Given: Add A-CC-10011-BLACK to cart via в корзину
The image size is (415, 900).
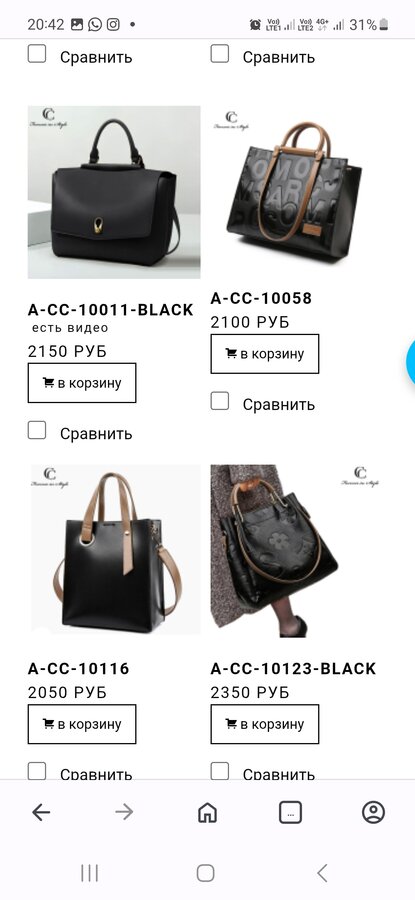Looking at the screenshot, I should pyautogui.click(x=82, y=383).
